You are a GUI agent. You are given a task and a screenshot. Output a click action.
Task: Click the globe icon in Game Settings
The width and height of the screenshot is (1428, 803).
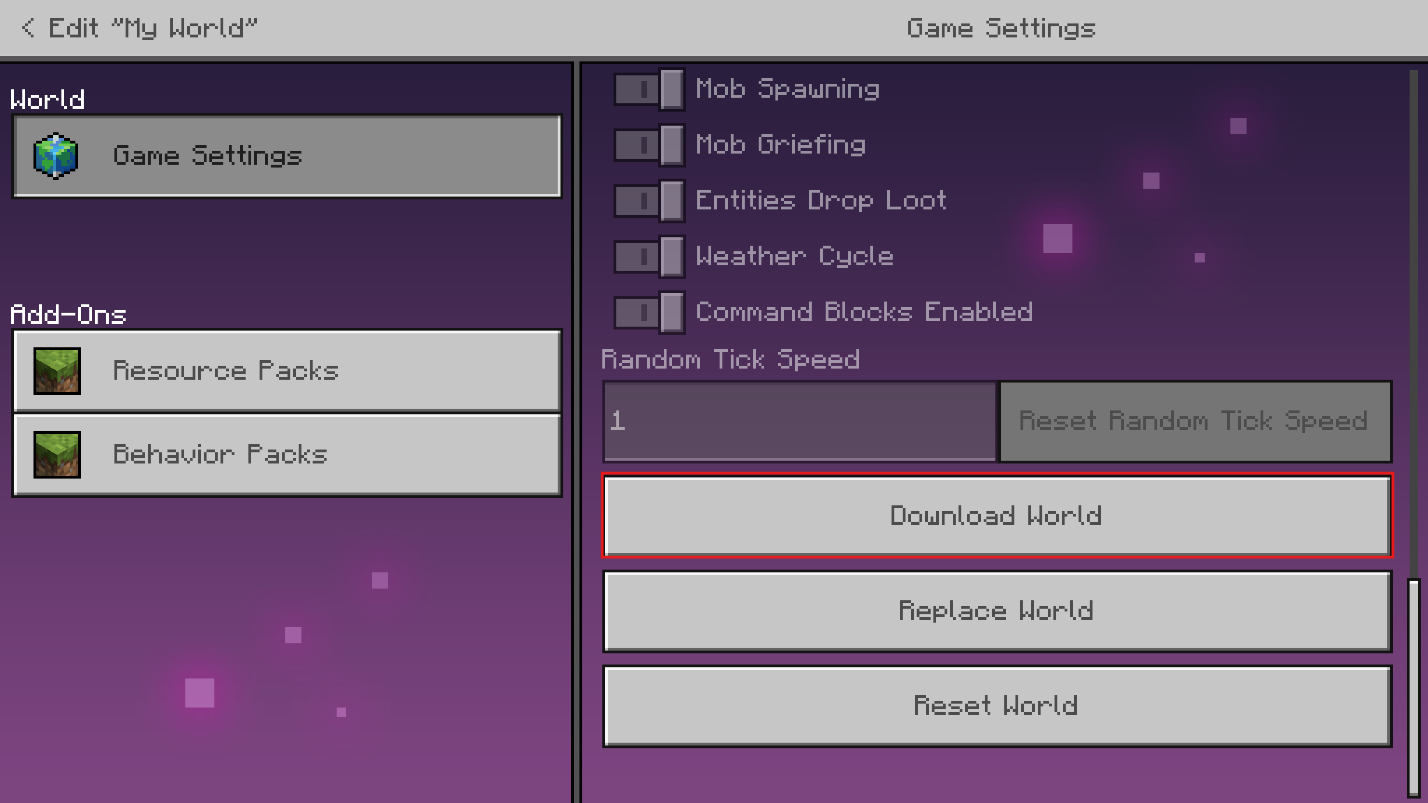pyautogui.click(x=56, y=156)
